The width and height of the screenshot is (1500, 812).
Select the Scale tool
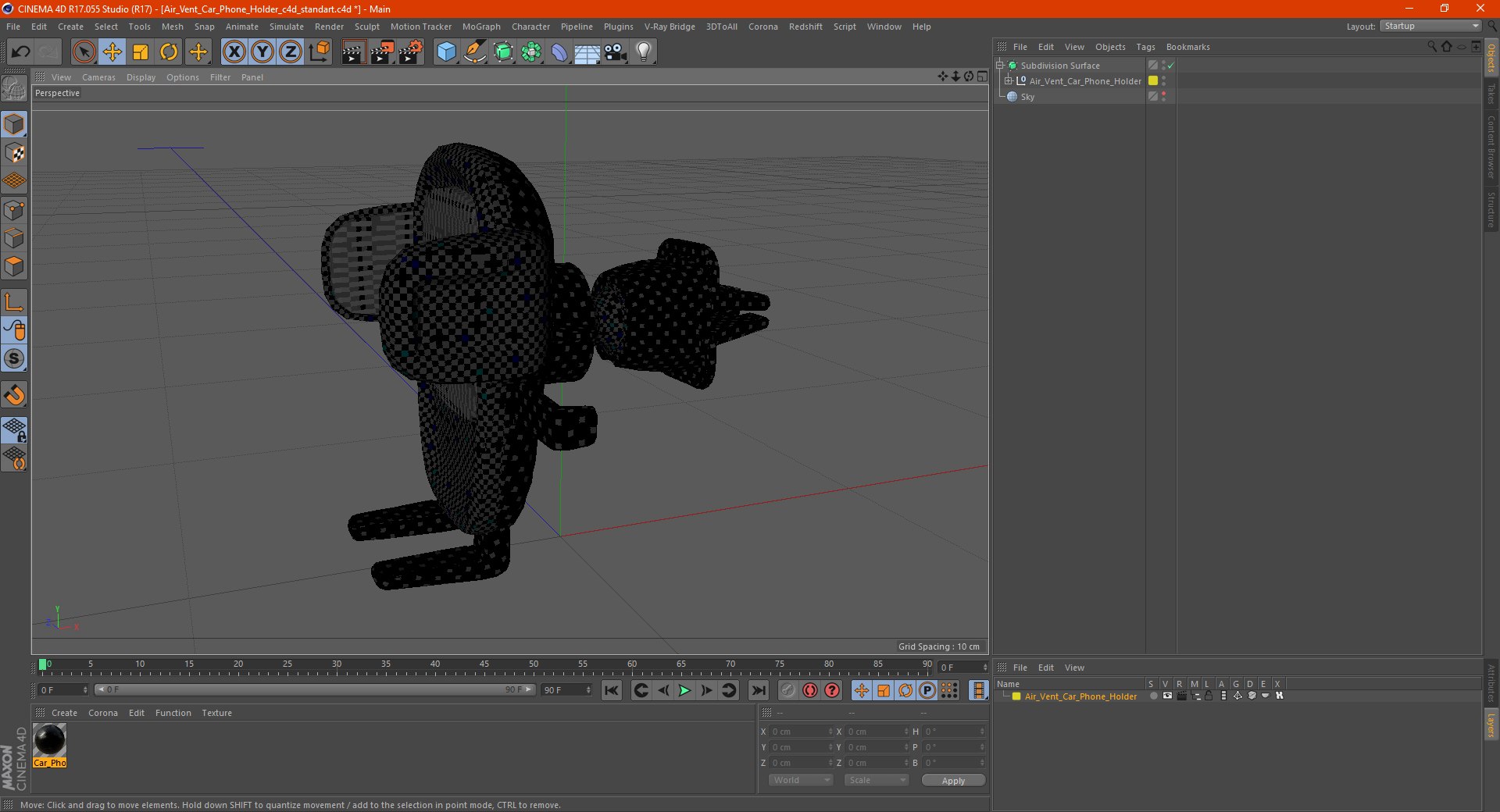tap(141, 52)
